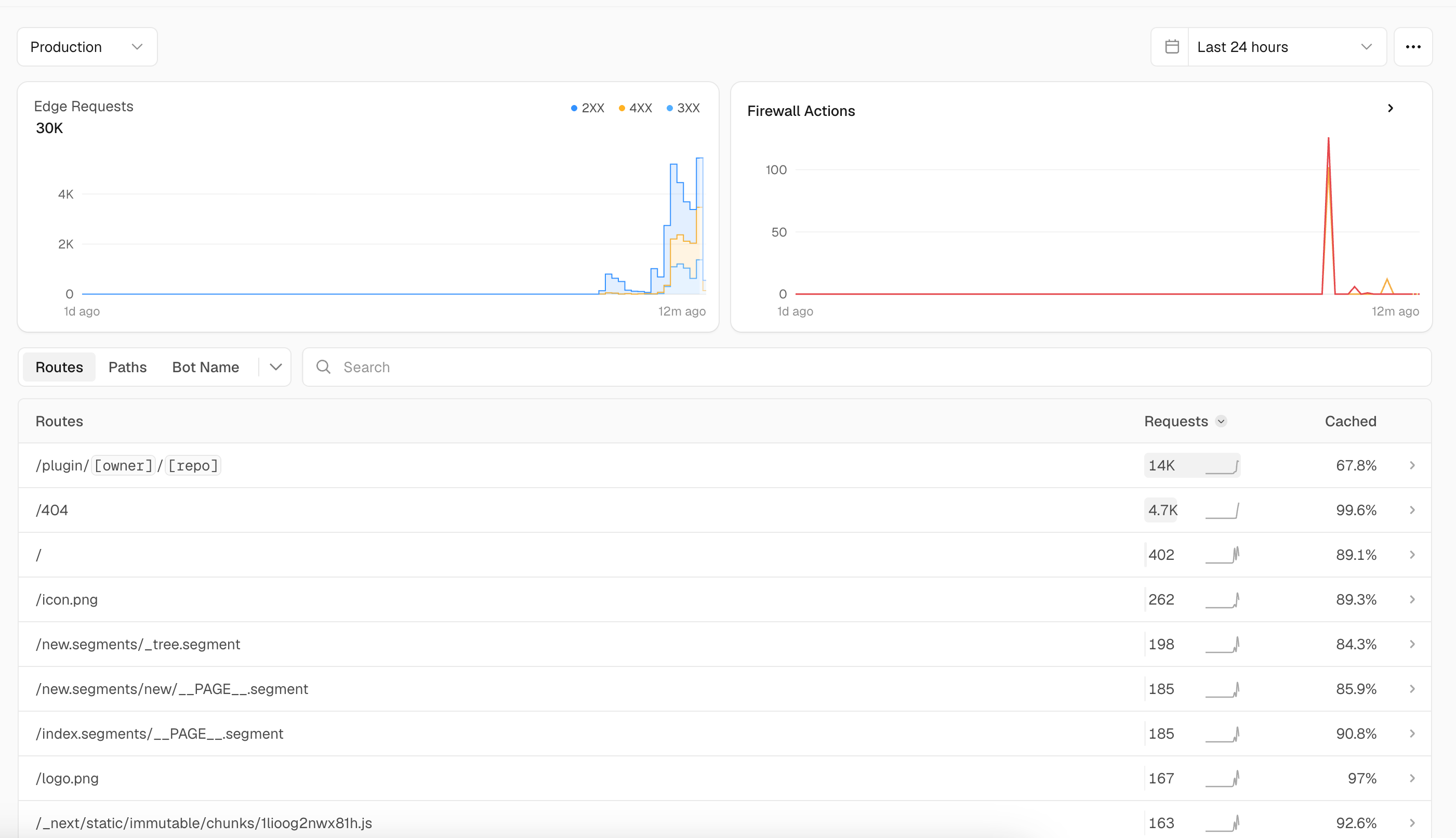Click the 99.6% cached value
This screenshot has width=1456, height=838.
pyautogui.click(x=1356, y=510)
